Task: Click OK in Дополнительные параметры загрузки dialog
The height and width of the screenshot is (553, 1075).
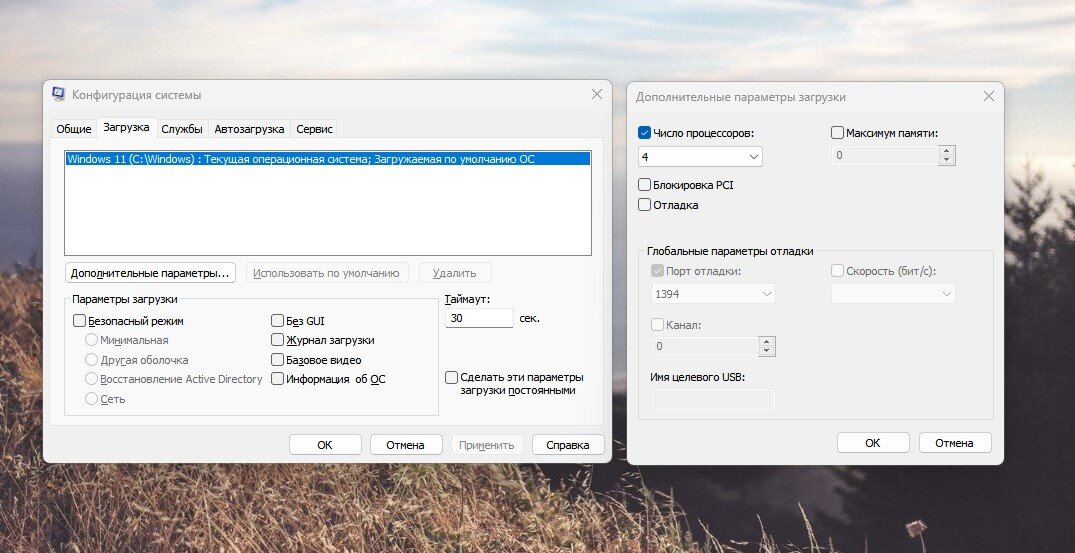Action: click(873, 443)
